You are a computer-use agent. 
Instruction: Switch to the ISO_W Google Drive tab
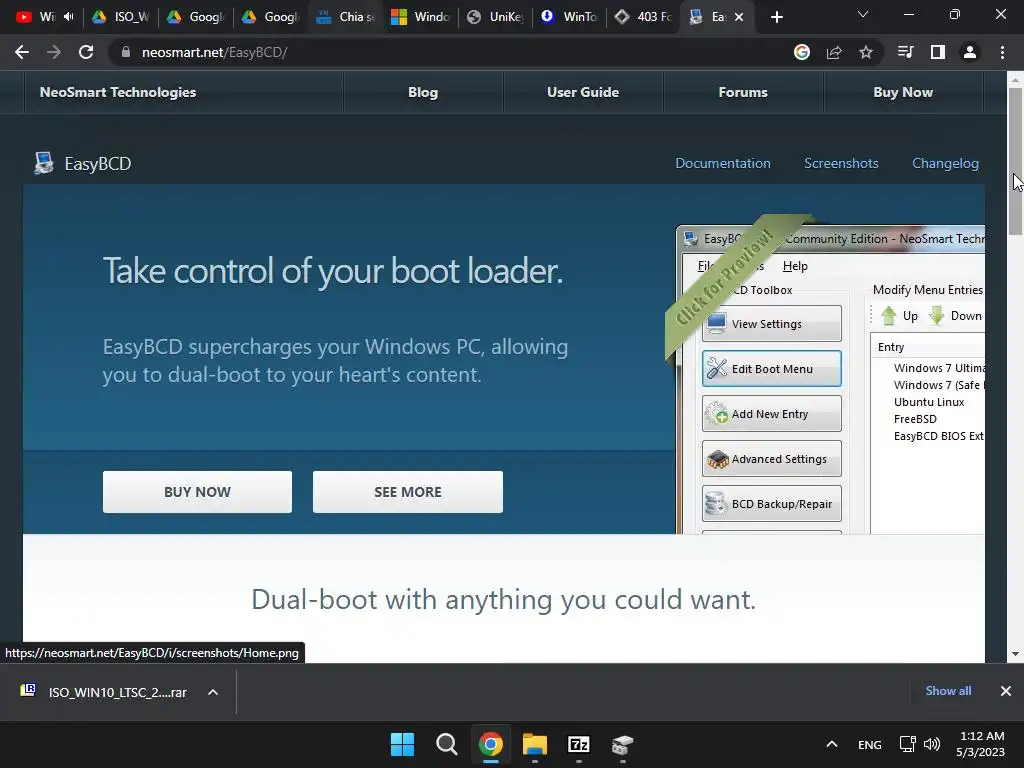(121, 17)
